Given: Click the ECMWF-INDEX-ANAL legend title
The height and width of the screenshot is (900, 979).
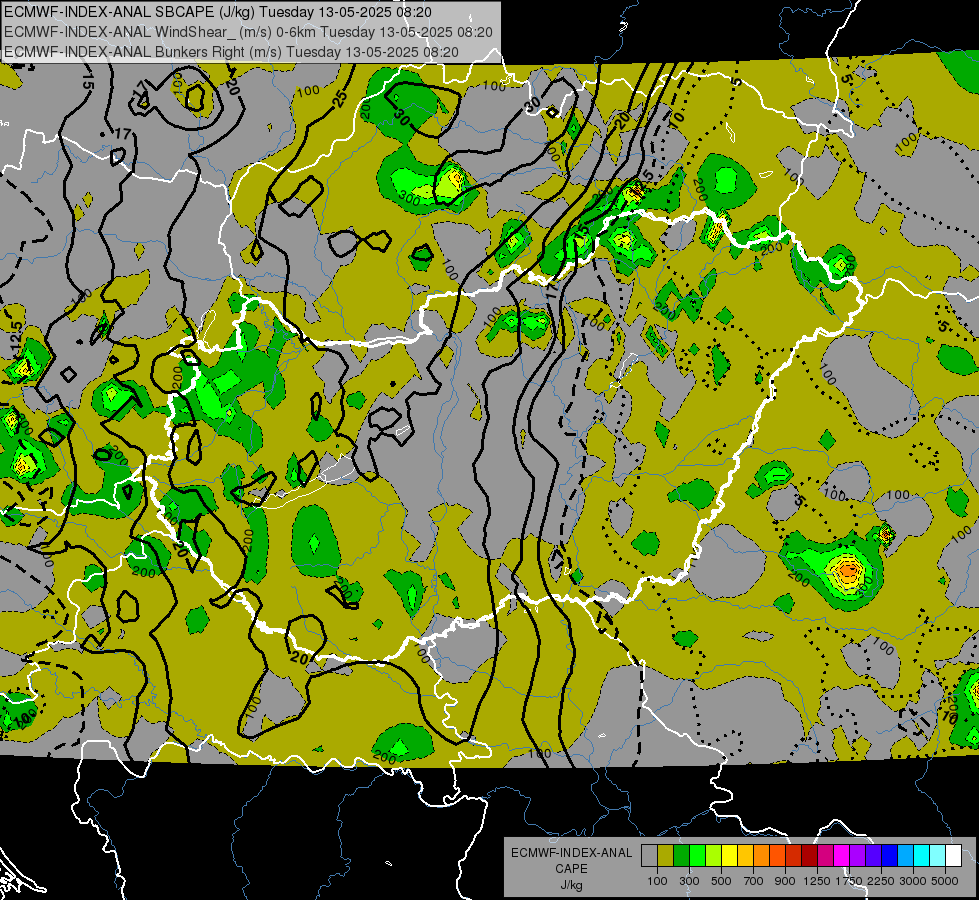Looking at the screenshot, I should pyautogui.click(x=571, y=853).
